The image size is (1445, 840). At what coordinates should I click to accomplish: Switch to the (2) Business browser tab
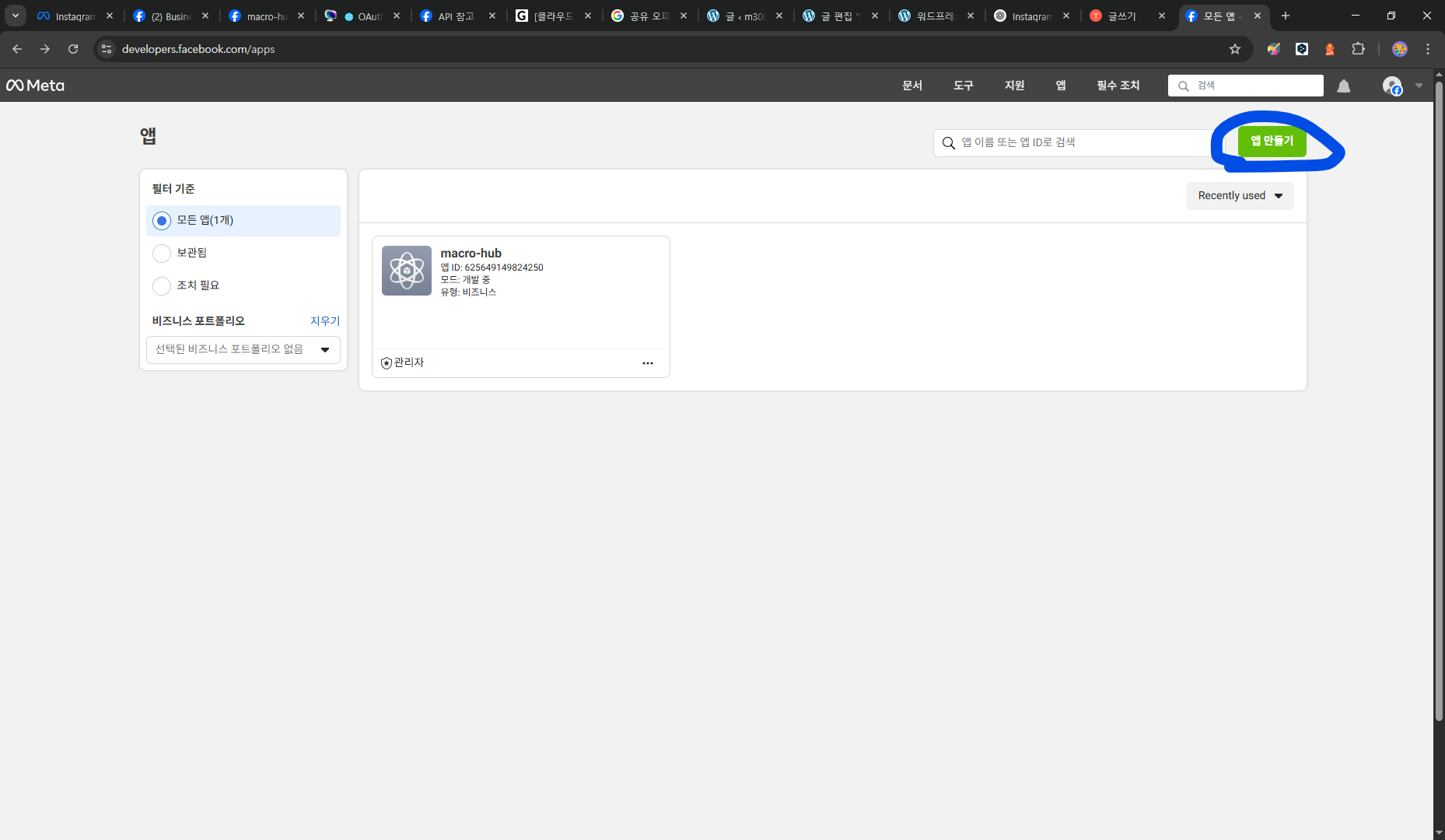[x=172, y=16]
